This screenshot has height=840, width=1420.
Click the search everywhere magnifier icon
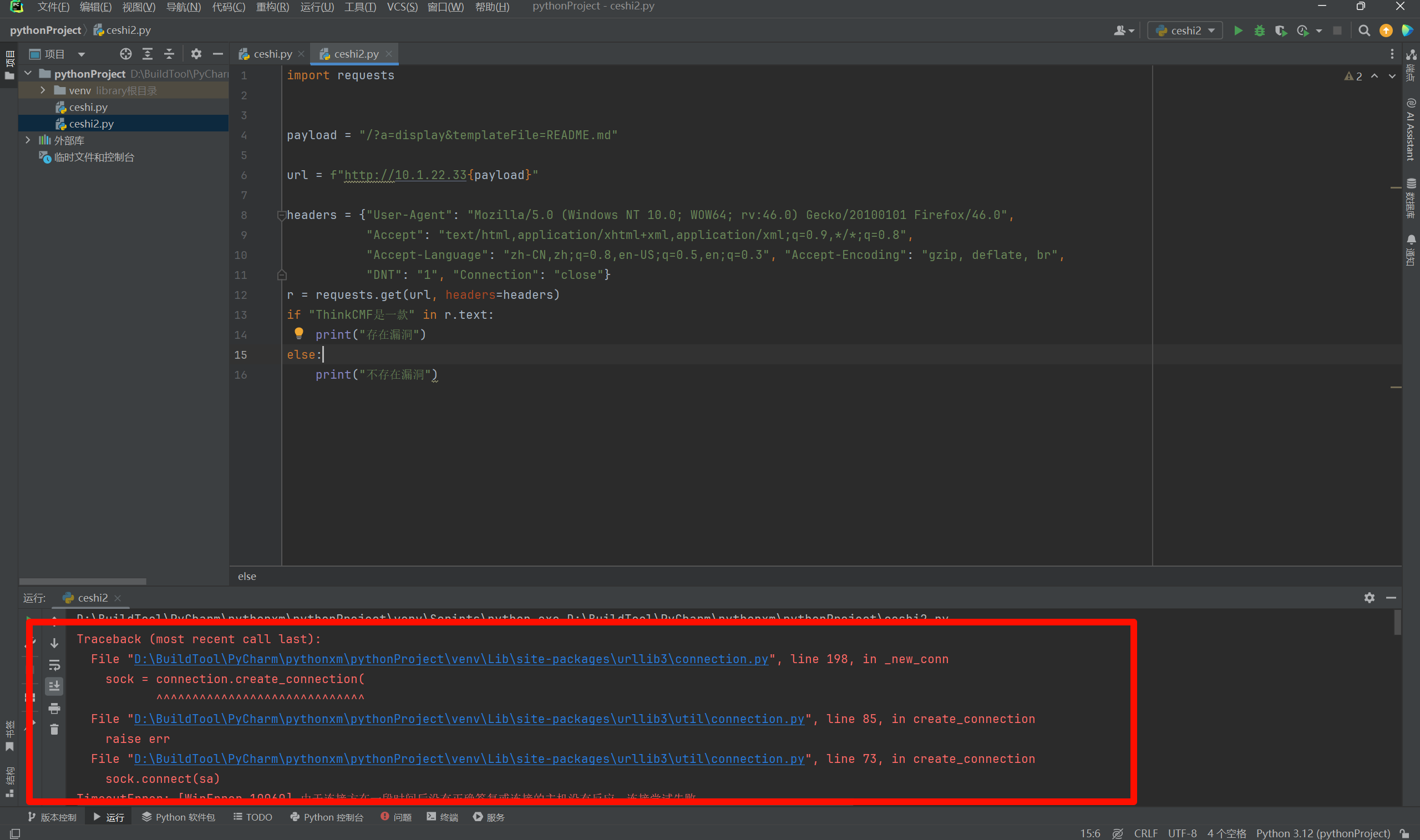[x=1364, y=30]
